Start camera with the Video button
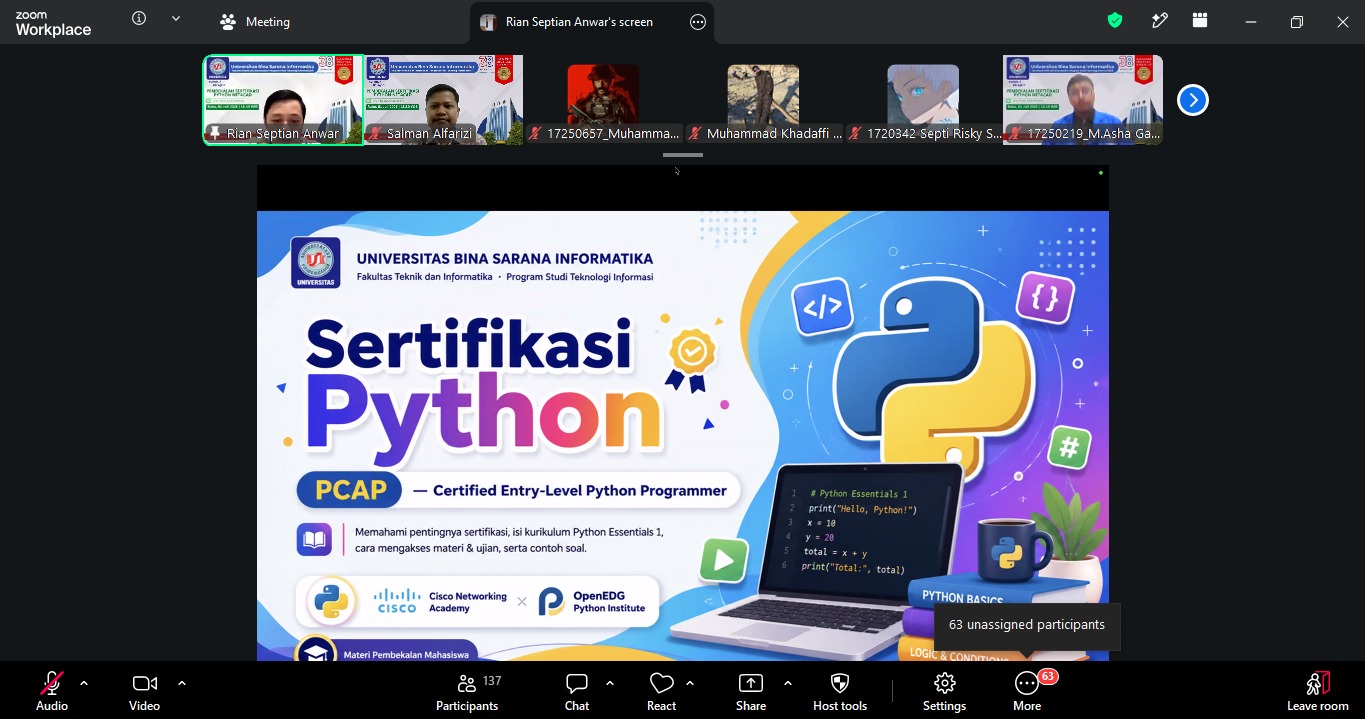1365x719 pixels. pyautogui.click(x=144, y=691)
